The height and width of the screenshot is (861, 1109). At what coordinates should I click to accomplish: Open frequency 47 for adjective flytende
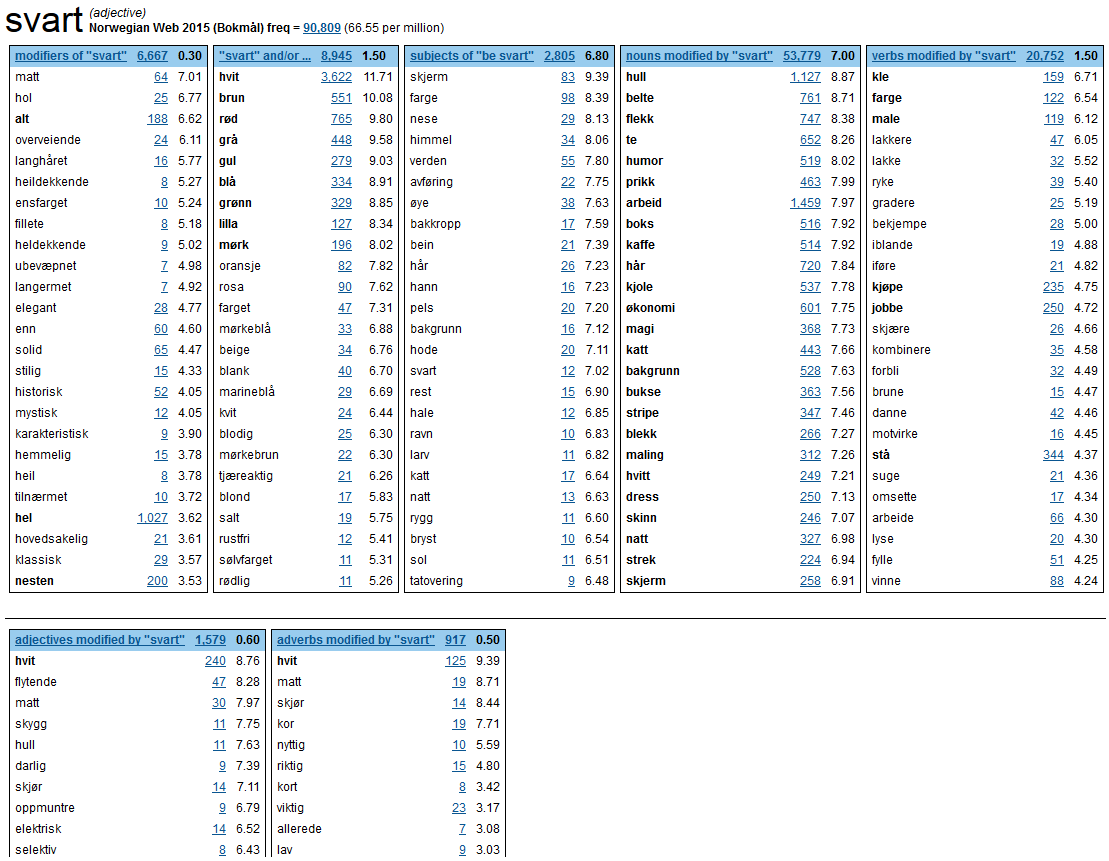coord(219,682)
